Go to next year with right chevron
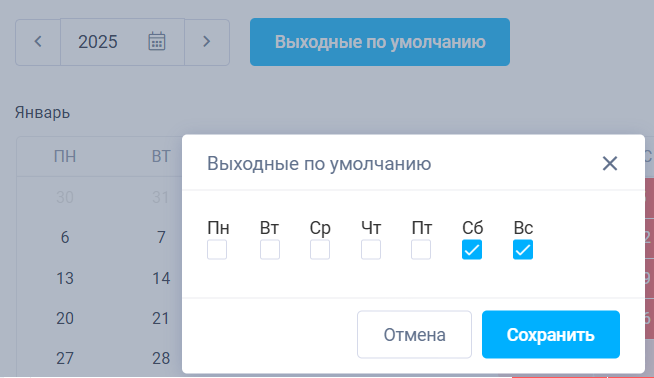This screenshot has width=654, height=378. 207,42
